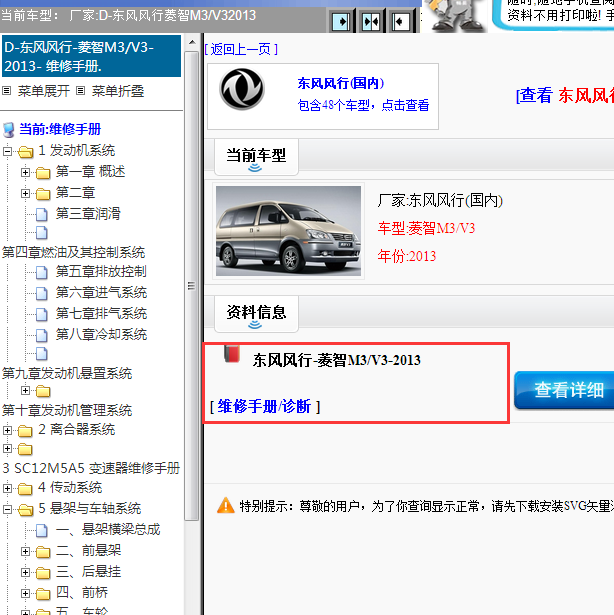The height and width of the screenshot is (615, 614).
Task: Click the right-arrow panel layout icon
Action: (x=341, y=22)
